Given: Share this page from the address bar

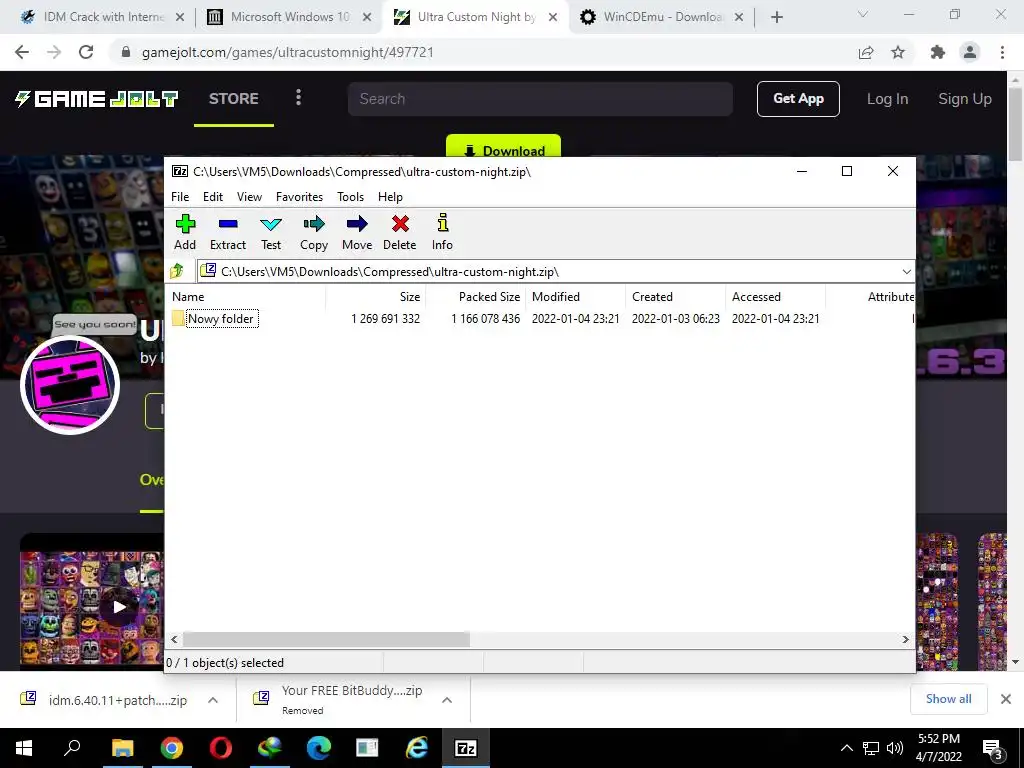Looking at the screenshot, I should click(866, 52).
